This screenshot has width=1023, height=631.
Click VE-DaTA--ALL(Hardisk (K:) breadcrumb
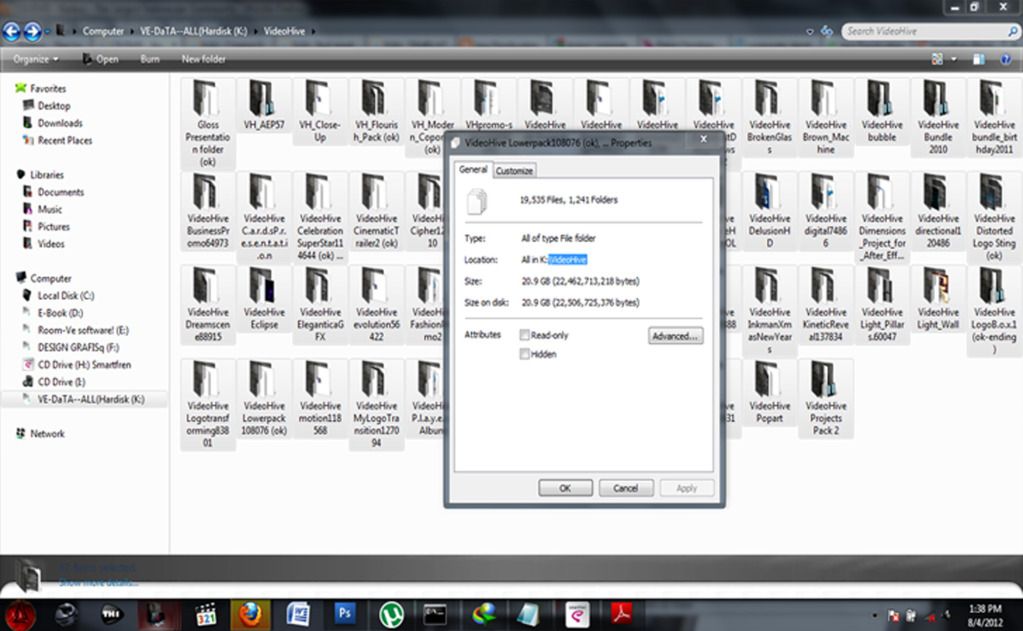(x=194, y=31)
